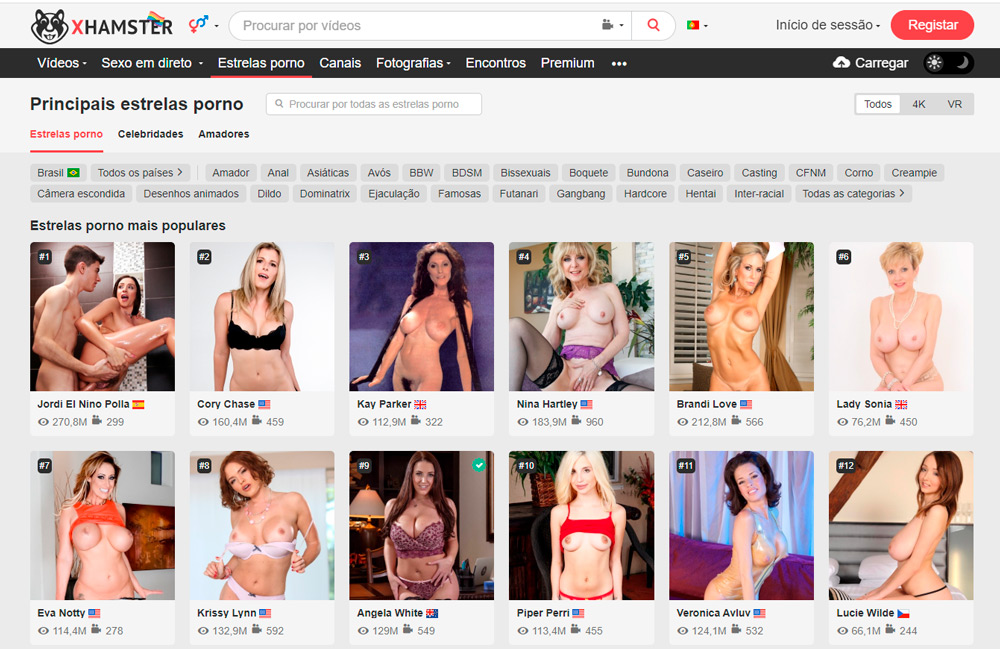Select the Famosas category chip
Image resolution: width=1000 pixels, height=649 pixels.
coord(459,194)
